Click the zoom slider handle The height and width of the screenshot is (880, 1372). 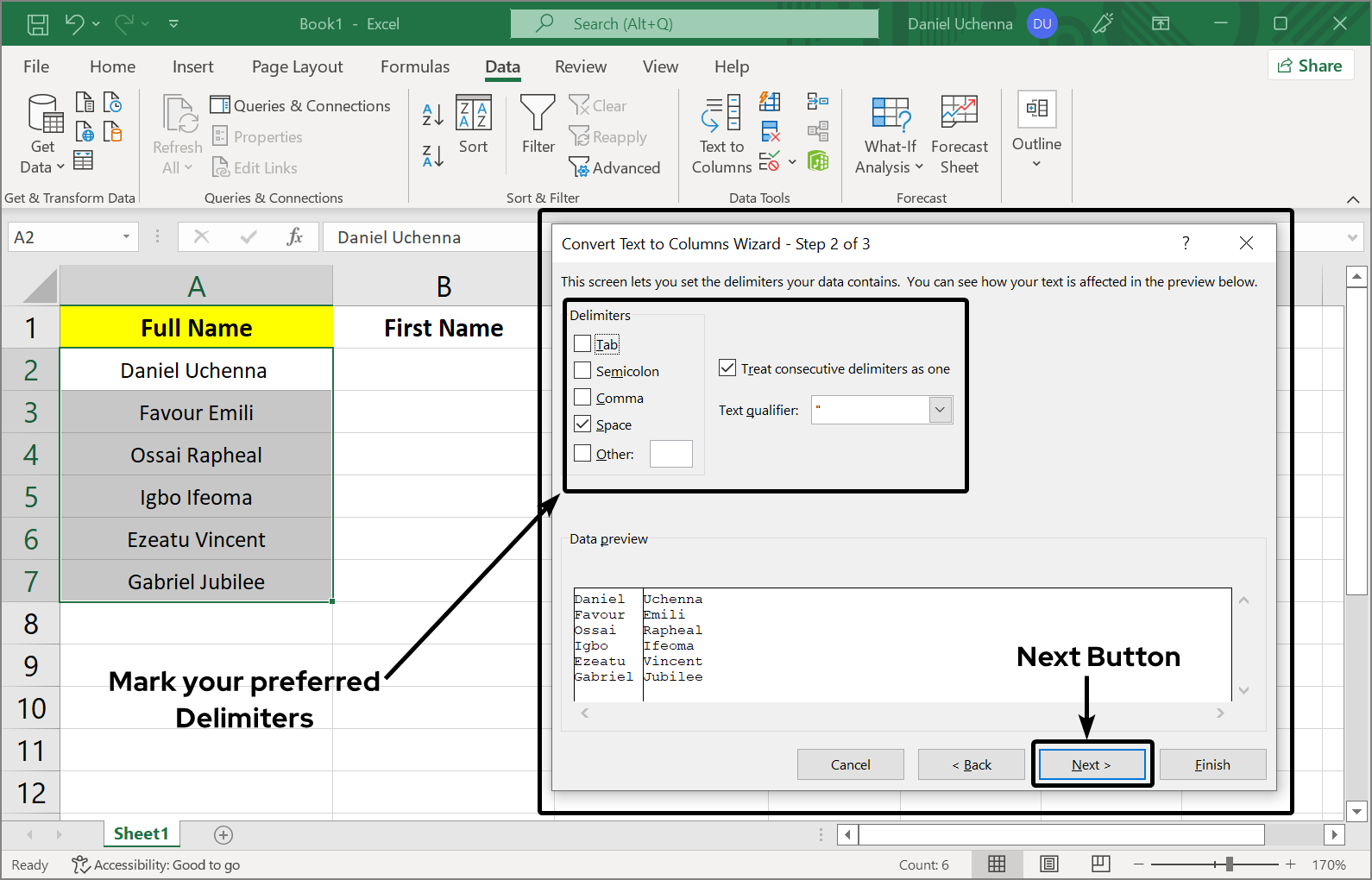pos(1229,864)
